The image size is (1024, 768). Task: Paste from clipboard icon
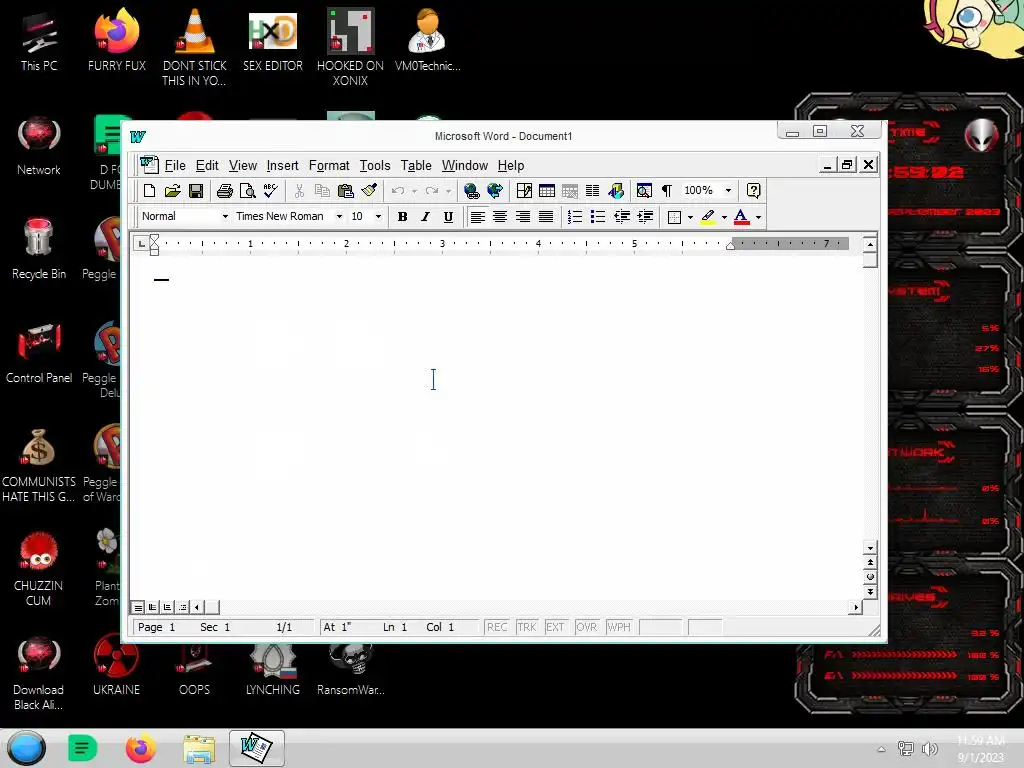click(345, 191)
